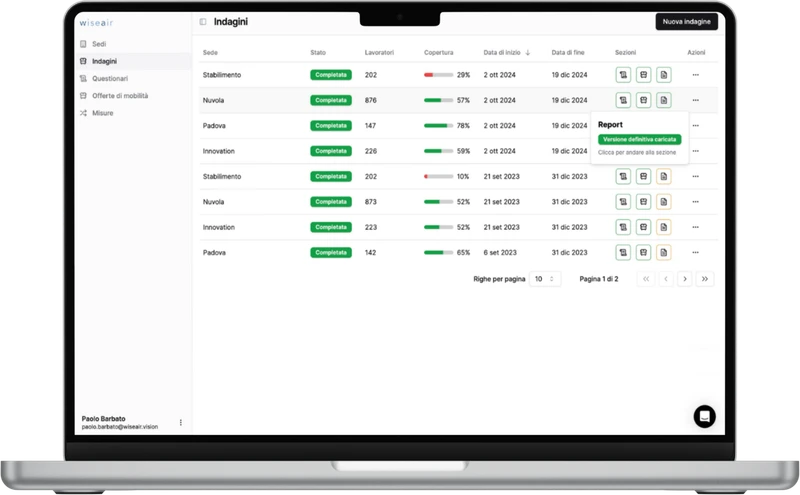
Task: Open mobility offers section for Innovation 223 workers row
Action: click(x=643, y=227)
